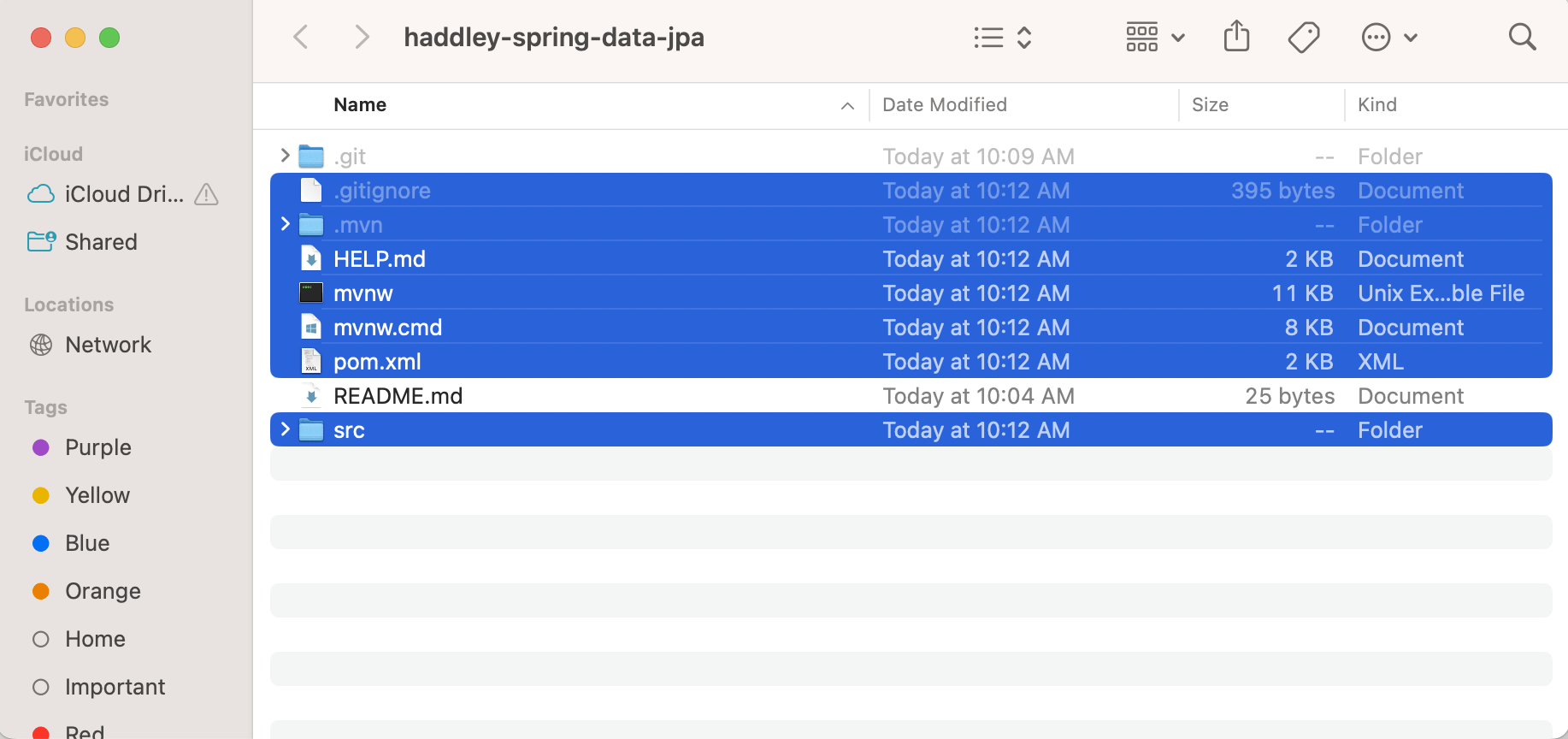Click the iCloud Drive warning triangle icon
Screen dimensions: 1568x739
(206, 195)
